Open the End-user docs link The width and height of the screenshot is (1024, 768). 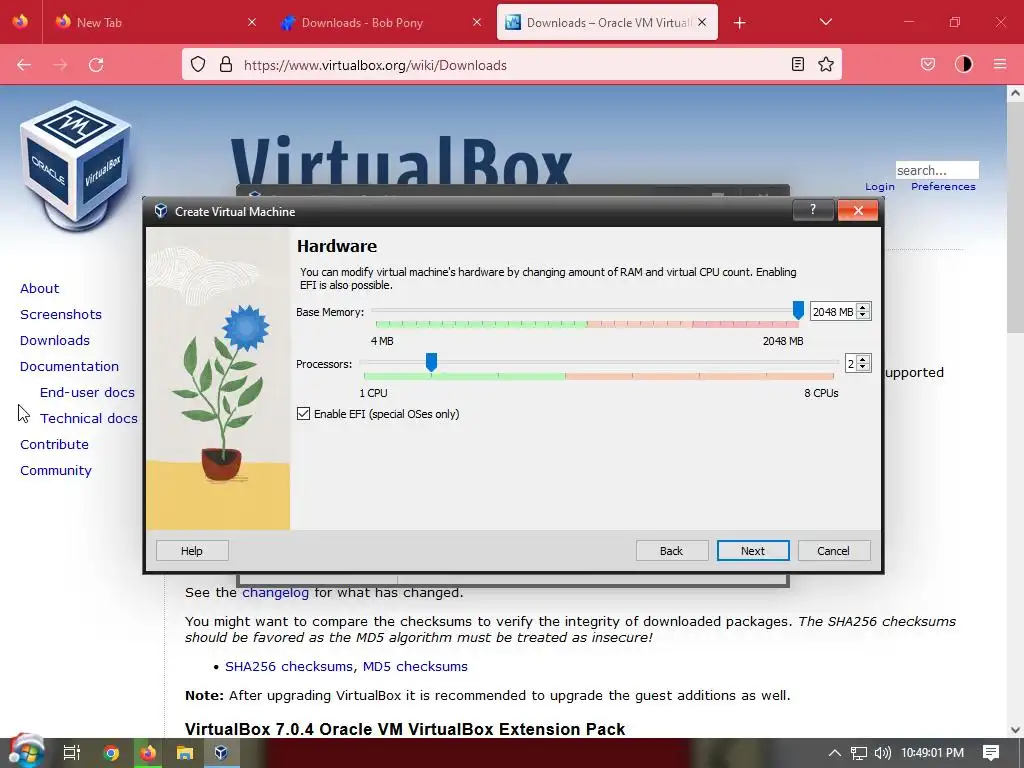tap(88, 392)
